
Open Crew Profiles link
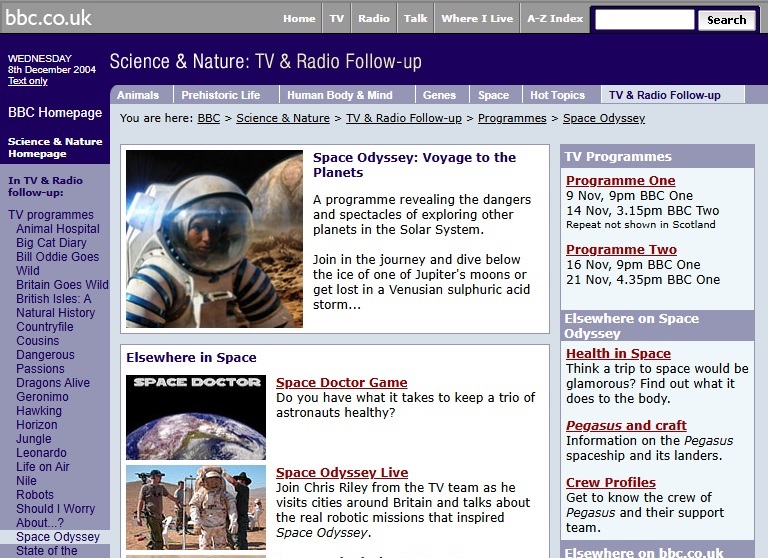(x=611, y=482)
